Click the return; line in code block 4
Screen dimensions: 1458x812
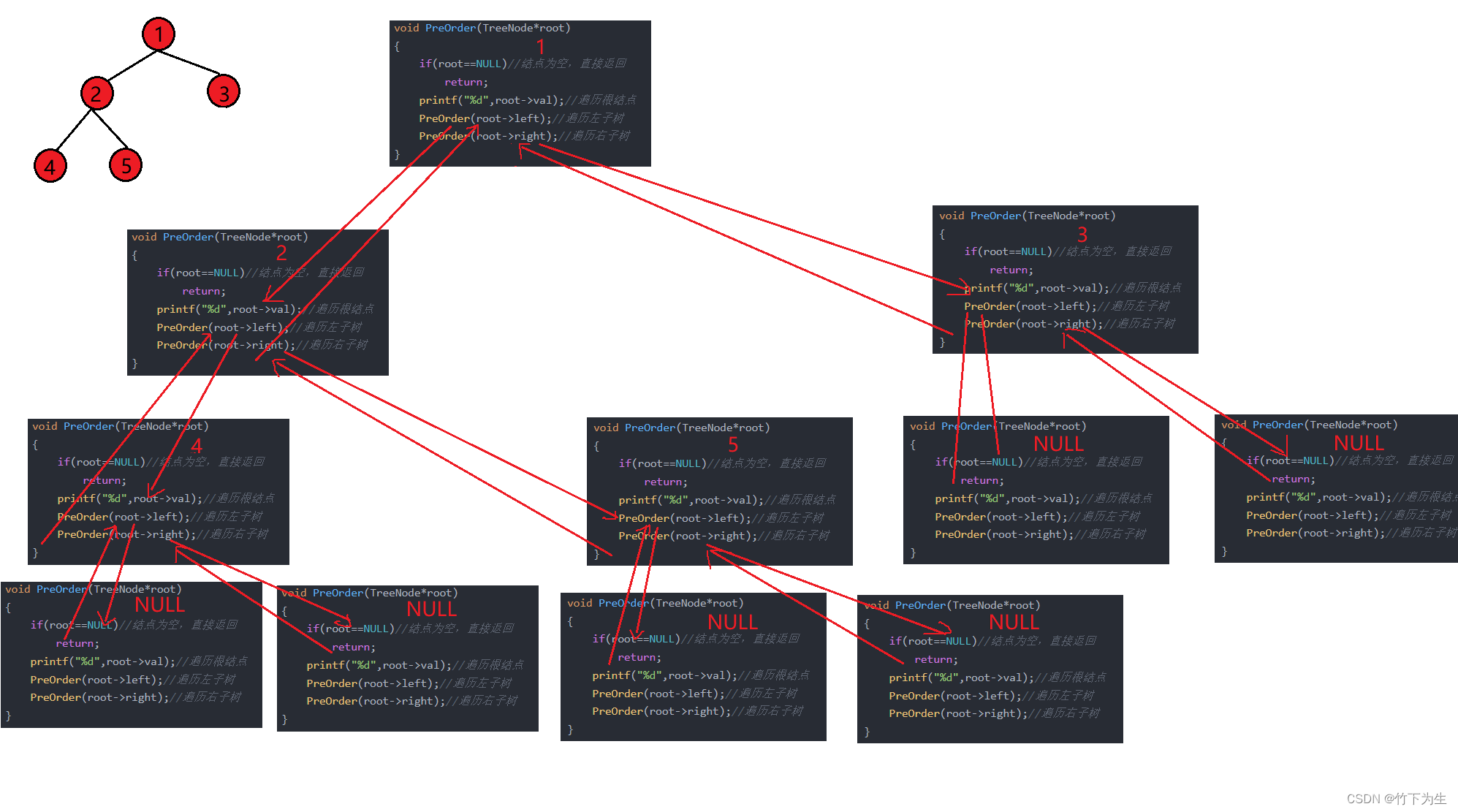pyautogui.click(x=105, y=480)
